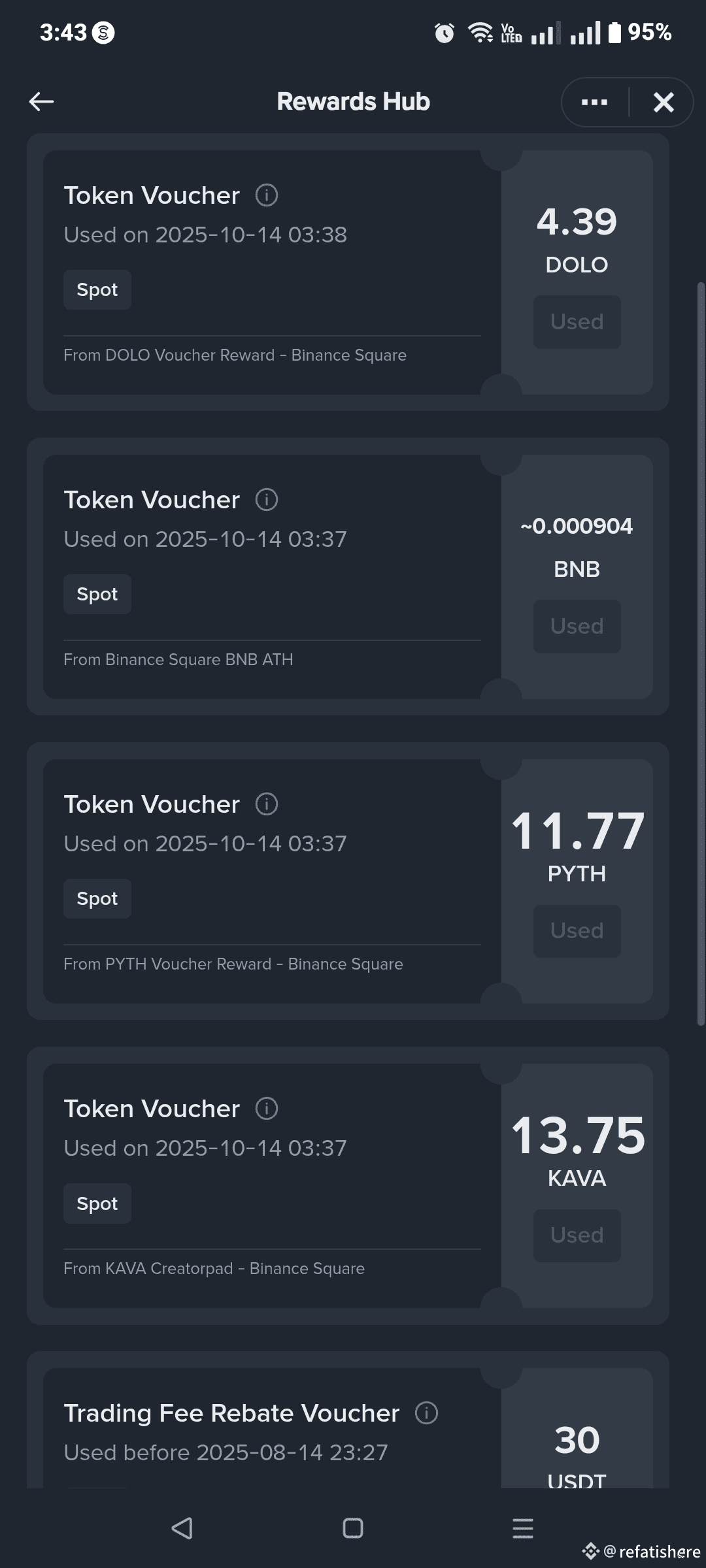706x1568 pixels.
Task: Select Spot tag on KAVA voucher
Action: click(97, 1203)
